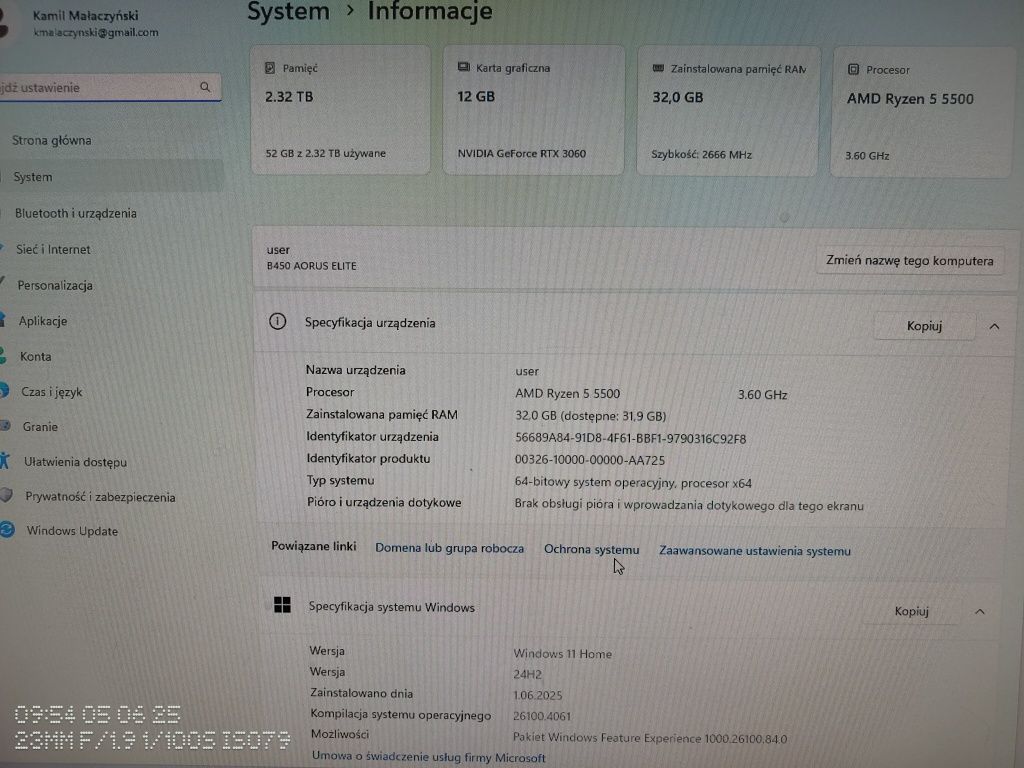Click the AMD Ryzen 5 5500 card

tap(921, 112)
